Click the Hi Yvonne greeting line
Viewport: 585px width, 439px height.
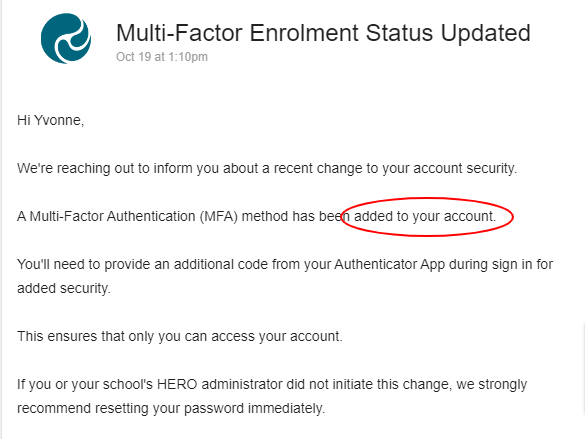(51, 120)
